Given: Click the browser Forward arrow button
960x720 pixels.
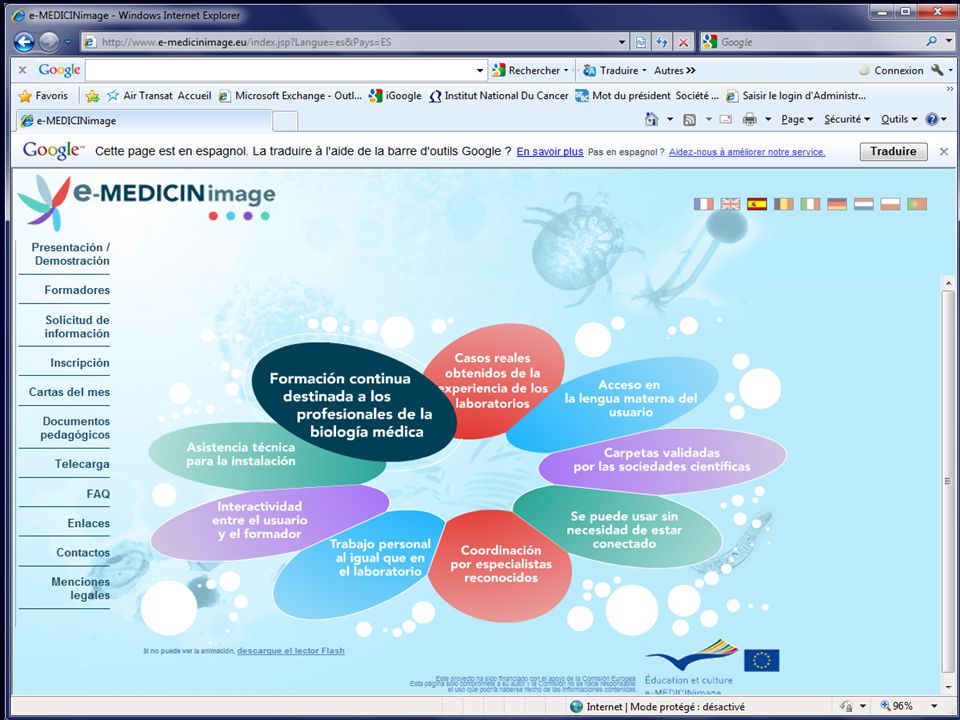Looking at the screenshot, I should click(x=49, y=42).
